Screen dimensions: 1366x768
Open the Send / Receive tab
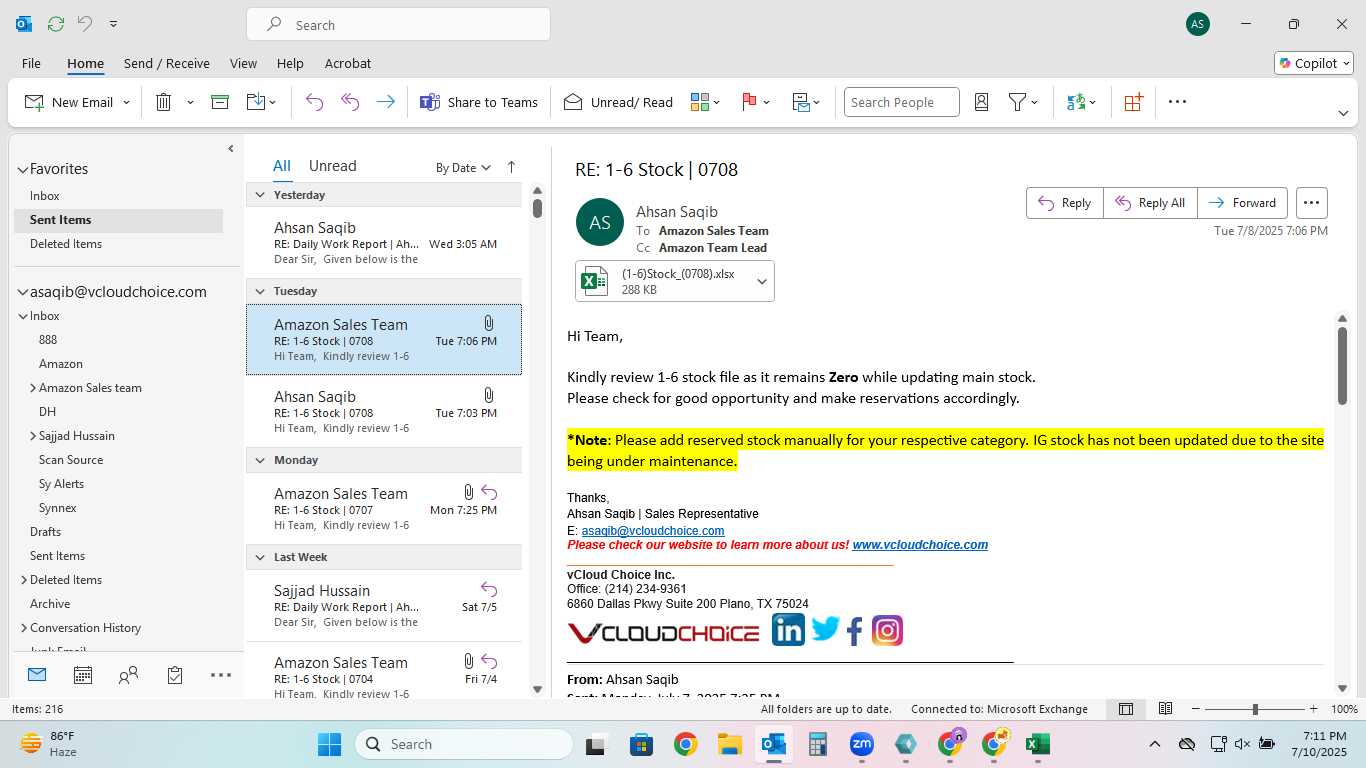[167, 63]
